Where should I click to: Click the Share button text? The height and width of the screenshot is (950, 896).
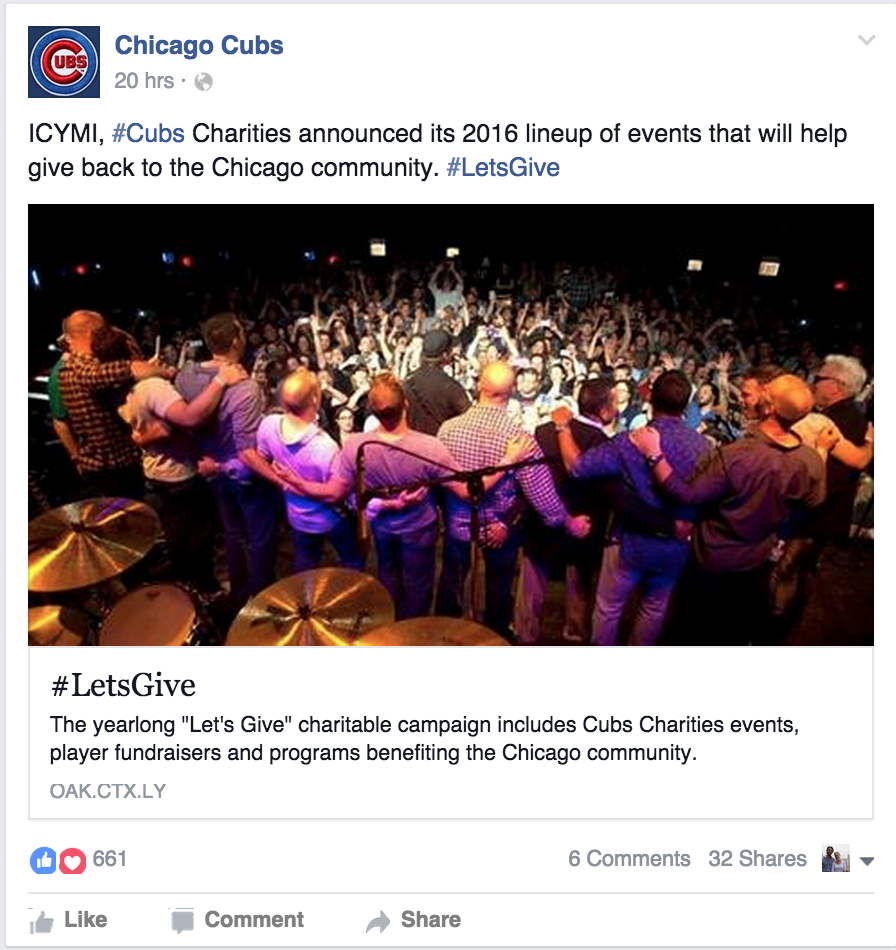pos(431,919)
